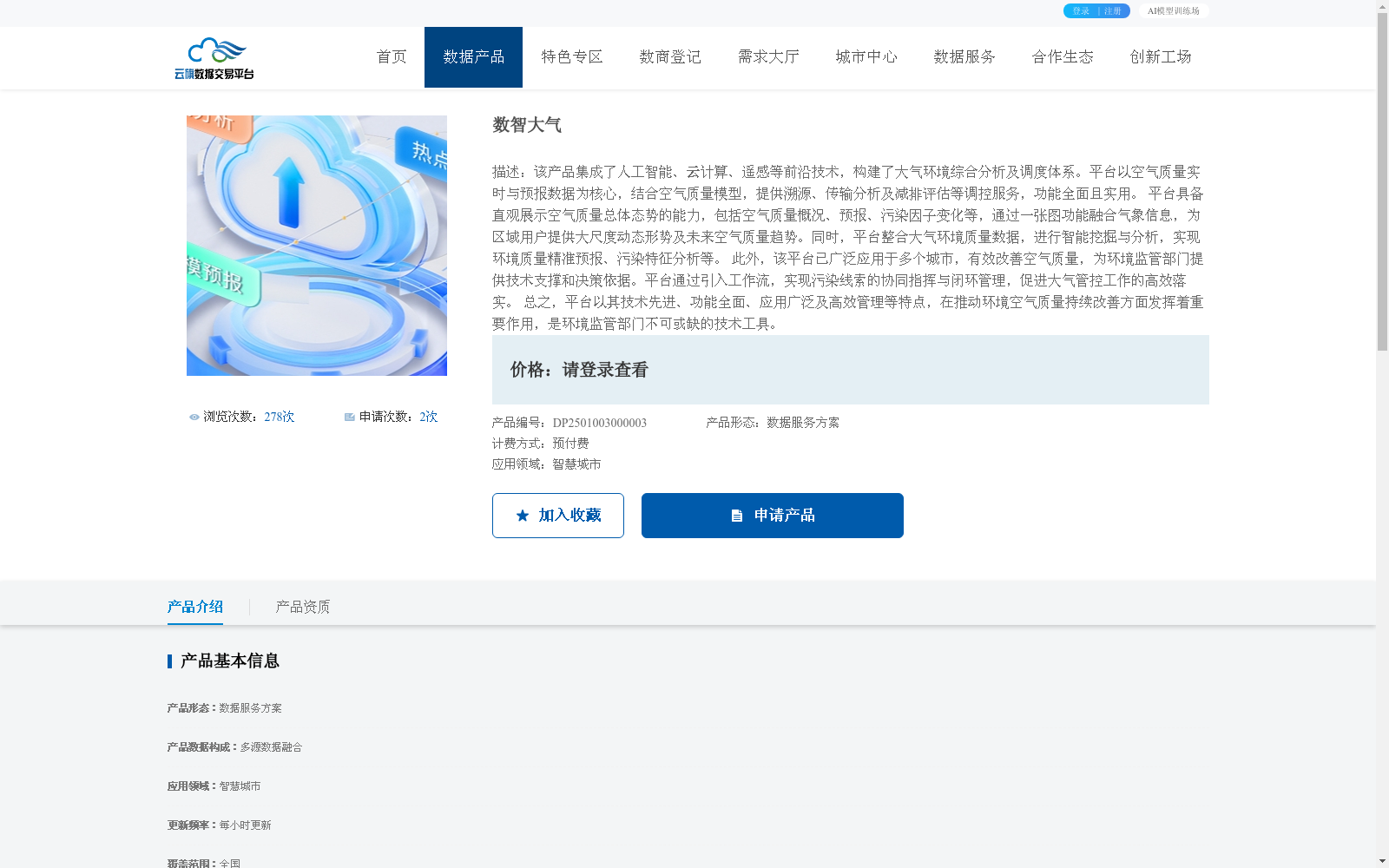Click the 数智大气 product title
This screenshot has height=868, width=1389.
pyautogui.click(x=527, y=125)
